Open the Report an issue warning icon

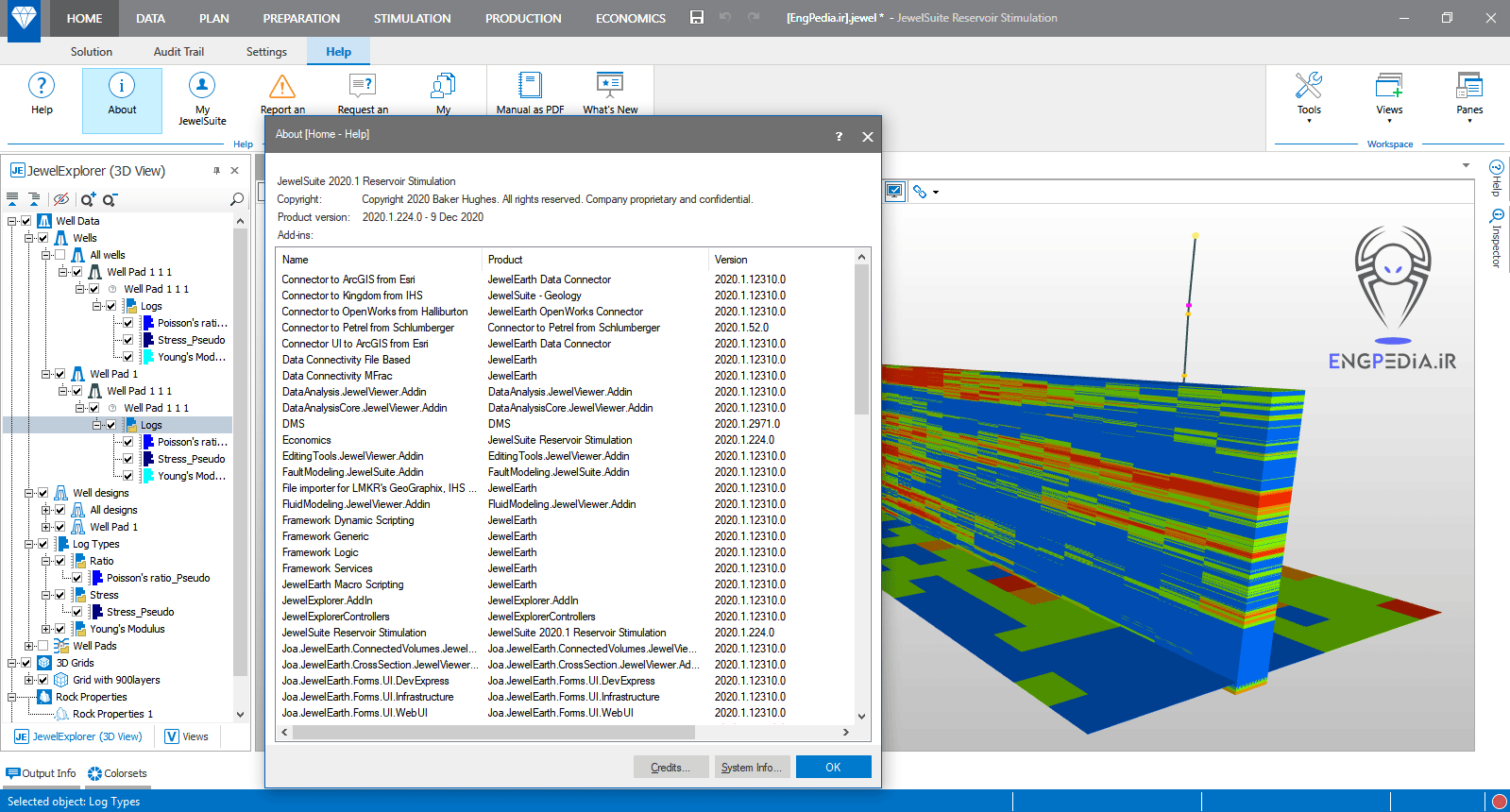pyautogui.click(x=282, y=87)
